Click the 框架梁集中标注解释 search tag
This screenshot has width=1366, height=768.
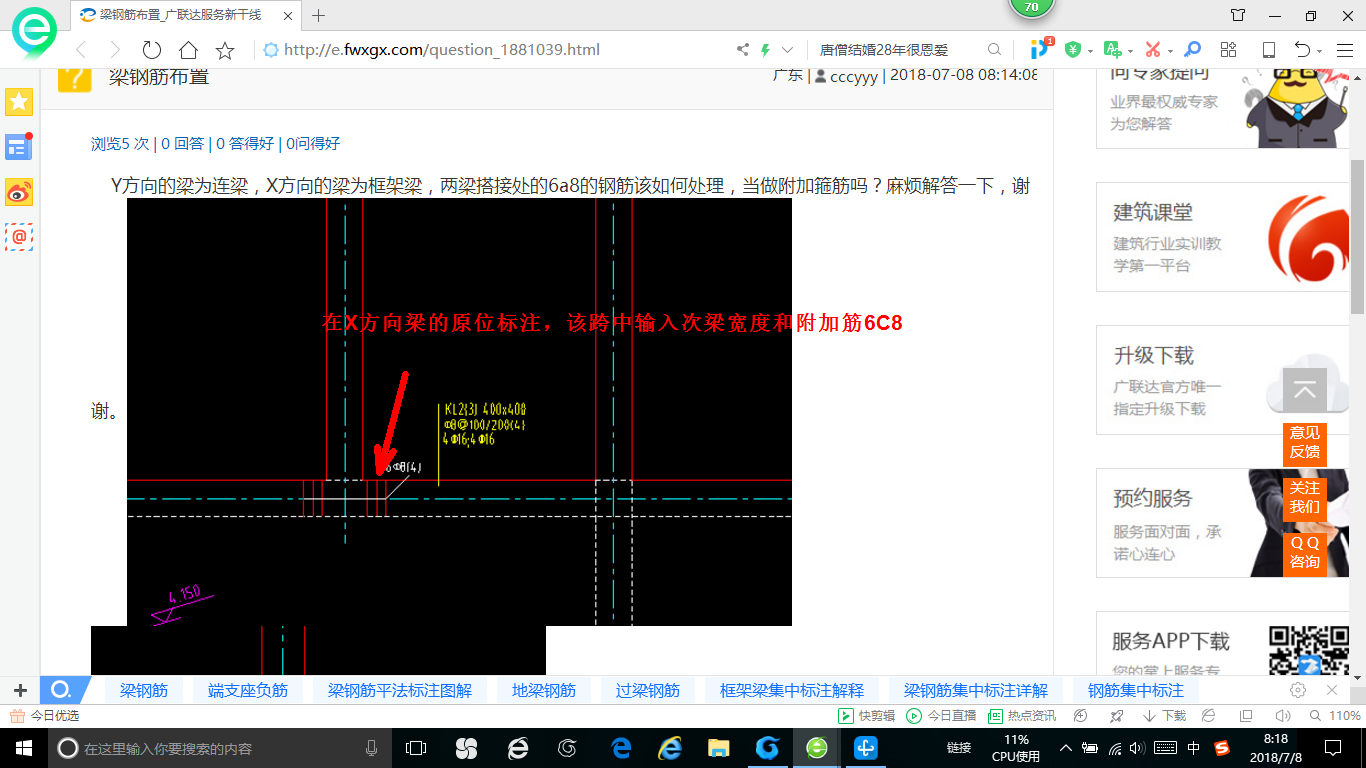[x=792, y=690]
